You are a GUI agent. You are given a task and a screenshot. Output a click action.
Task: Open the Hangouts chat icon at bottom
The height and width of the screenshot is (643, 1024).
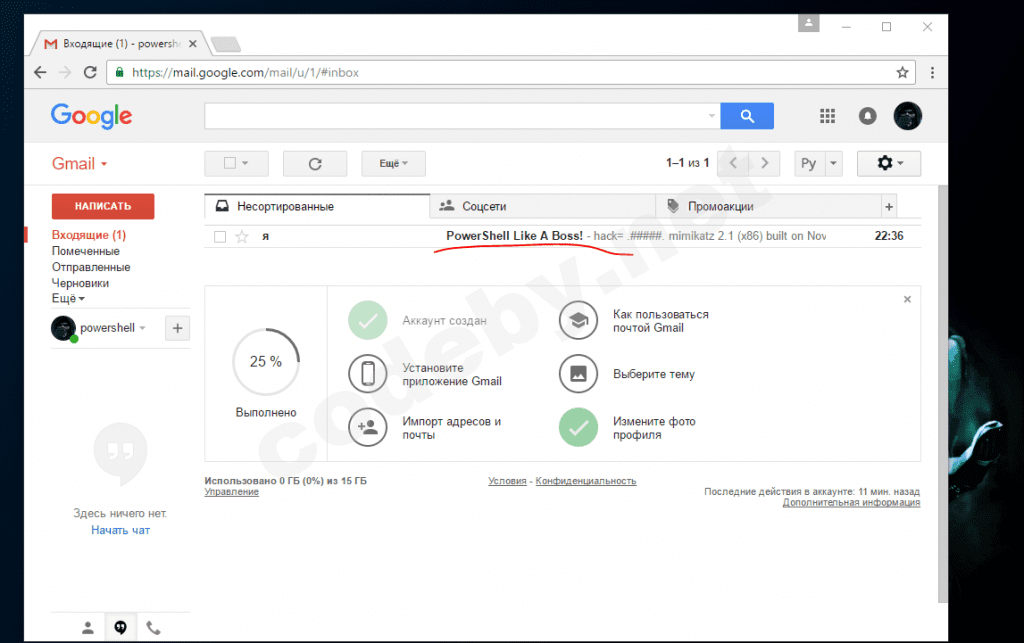(120, 628)
